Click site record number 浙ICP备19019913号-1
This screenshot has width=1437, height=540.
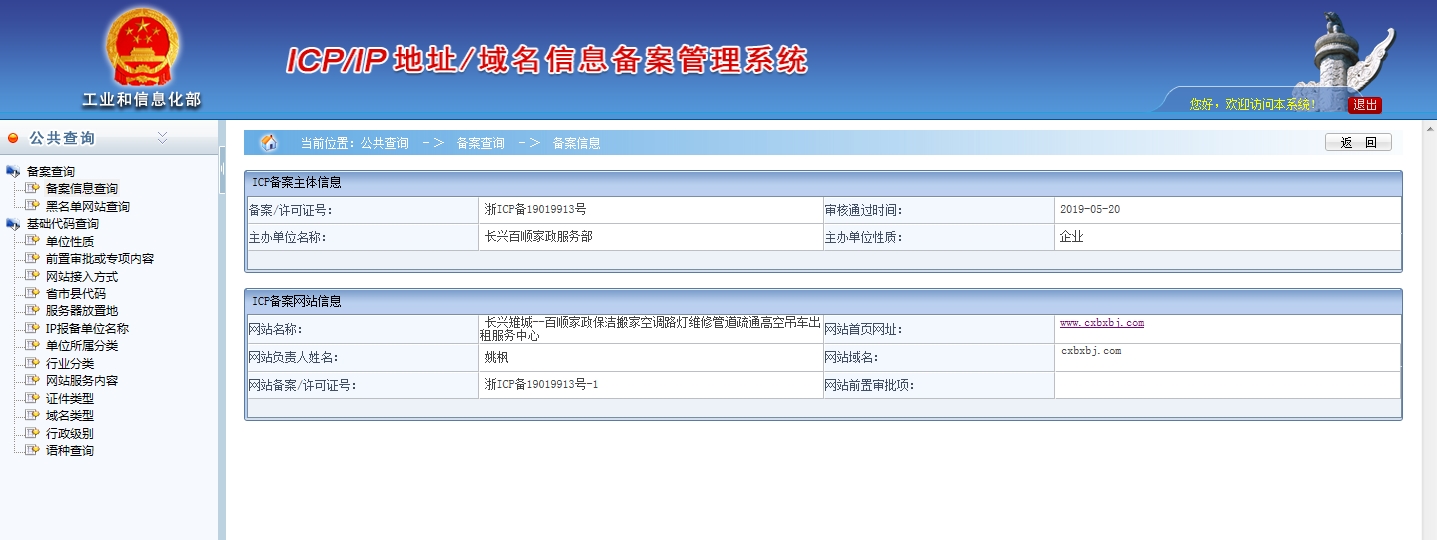(x=541, y=385)
